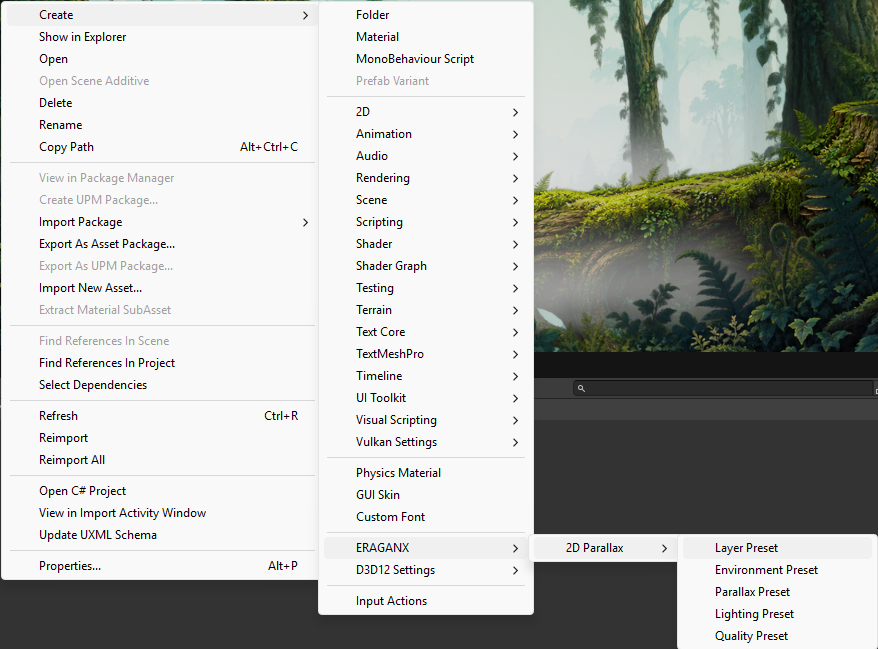Select Find References In Project
Screen dimensions: 878x649
(162, 363)
